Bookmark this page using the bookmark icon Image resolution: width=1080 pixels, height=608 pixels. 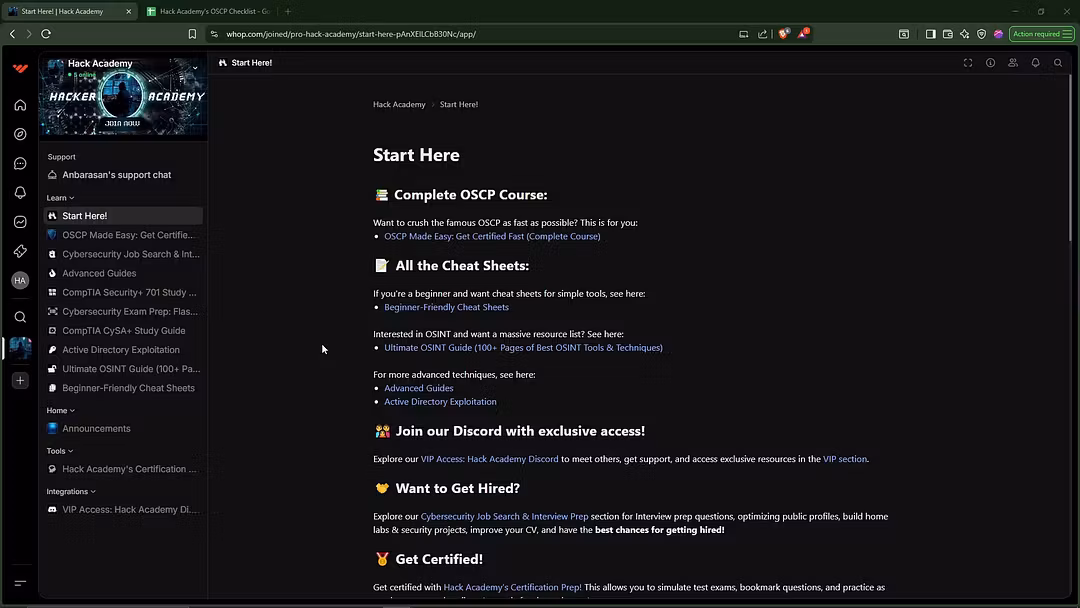[x=192, y=34]
